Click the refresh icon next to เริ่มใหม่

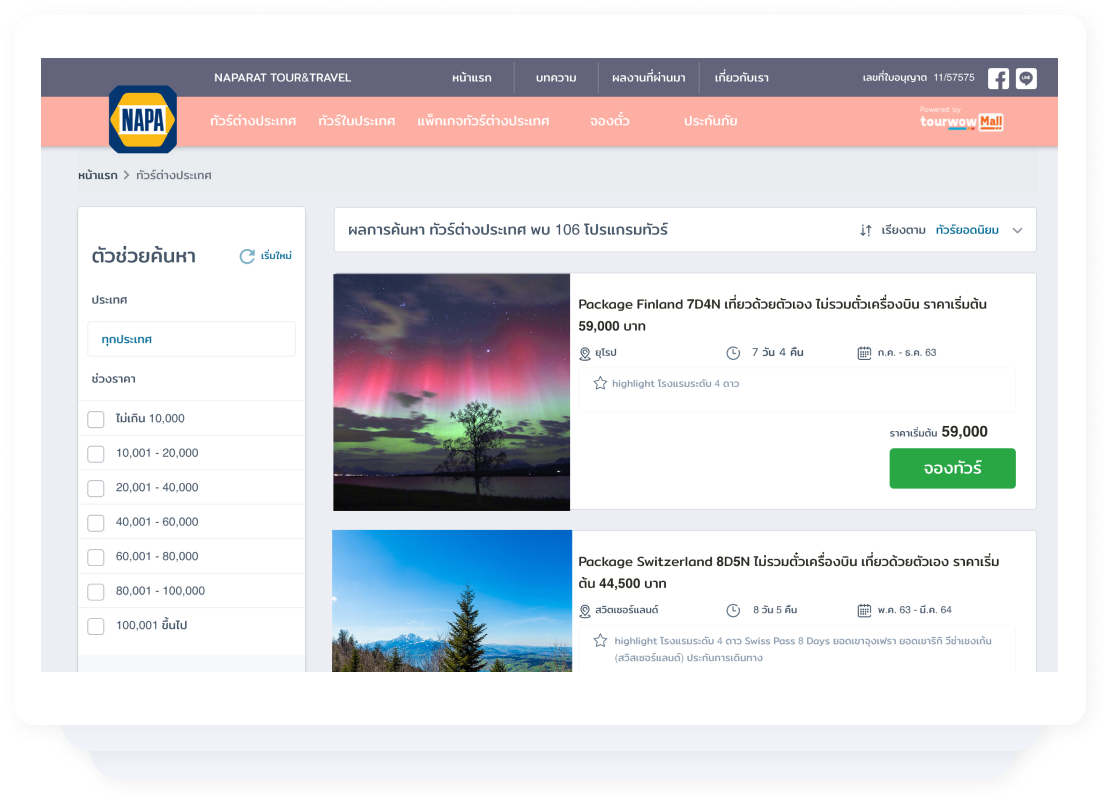247,256
